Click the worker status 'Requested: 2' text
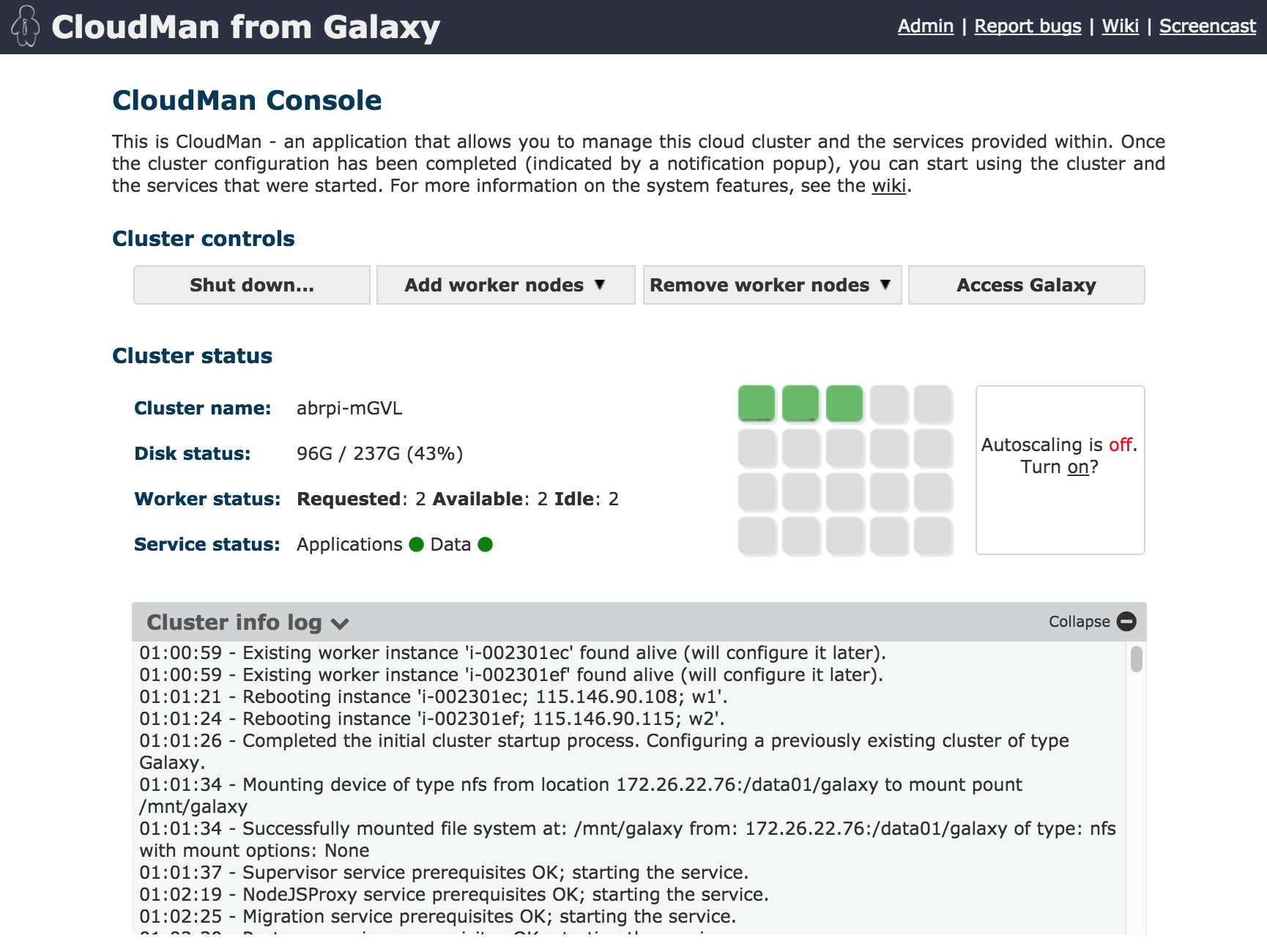Image resolution: width=1267 pixels, height=952 pixels. click(361, 499)
